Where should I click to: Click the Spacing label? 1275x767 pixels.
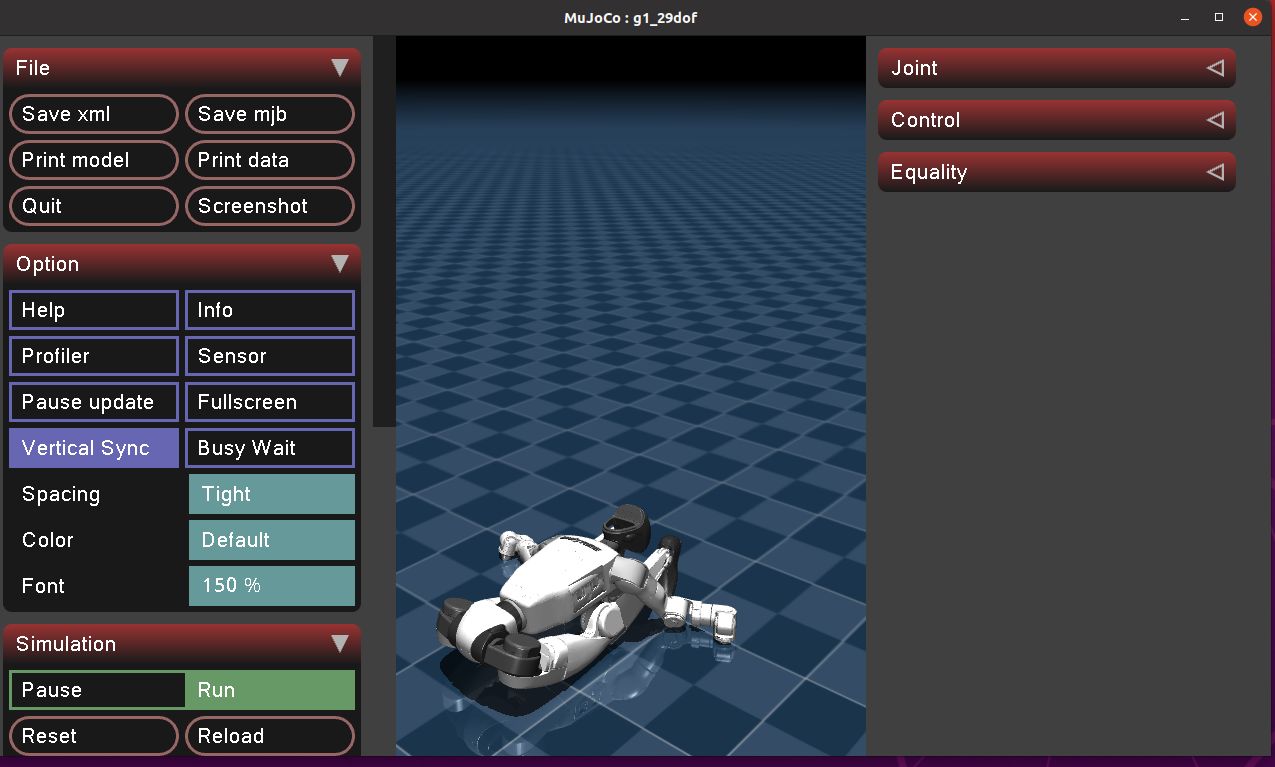coord(61,494)
